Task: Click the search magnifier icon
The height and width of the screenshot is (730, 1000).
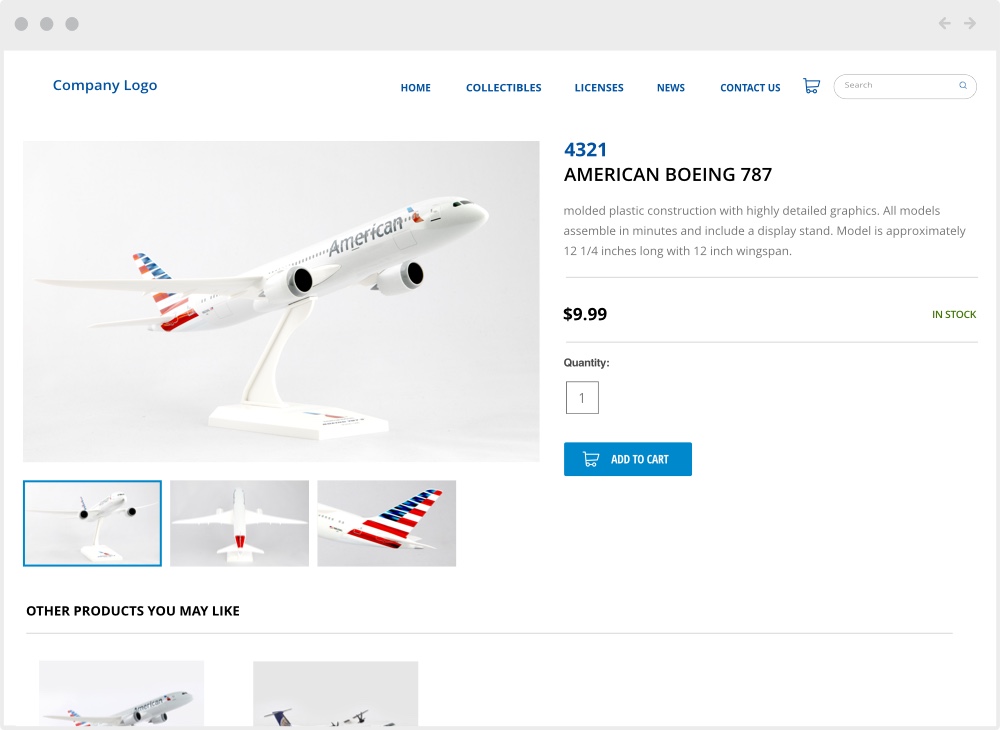Action: 963,86
